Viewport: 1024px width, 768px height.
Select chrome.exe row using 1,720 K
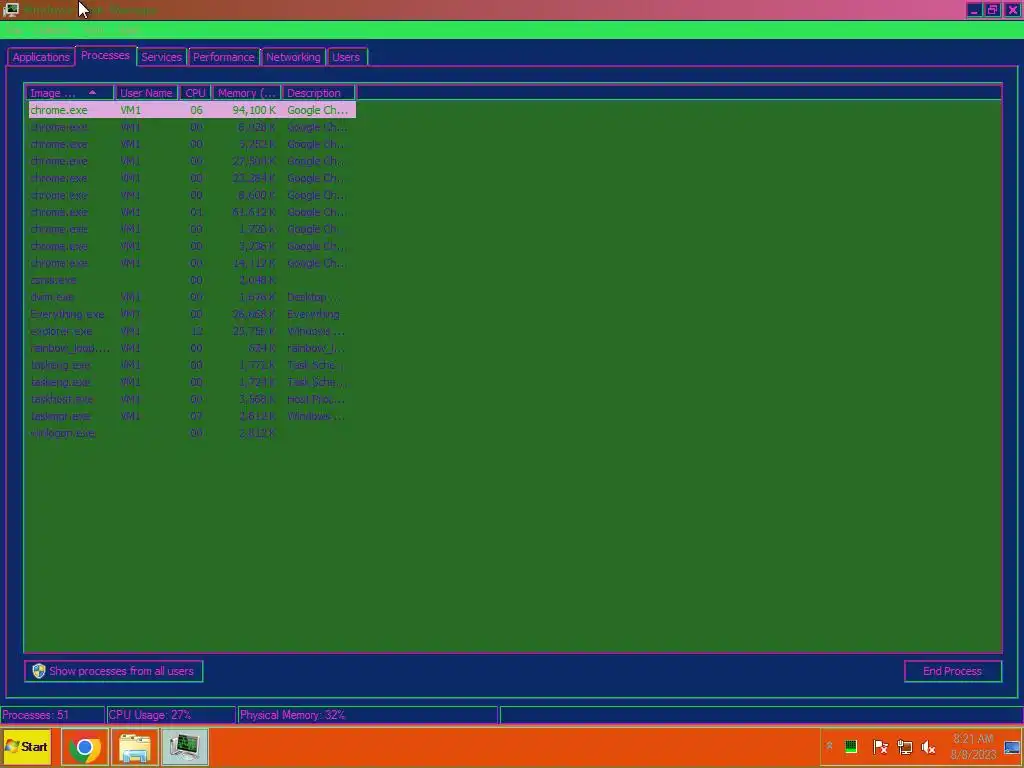click(192, 229)
